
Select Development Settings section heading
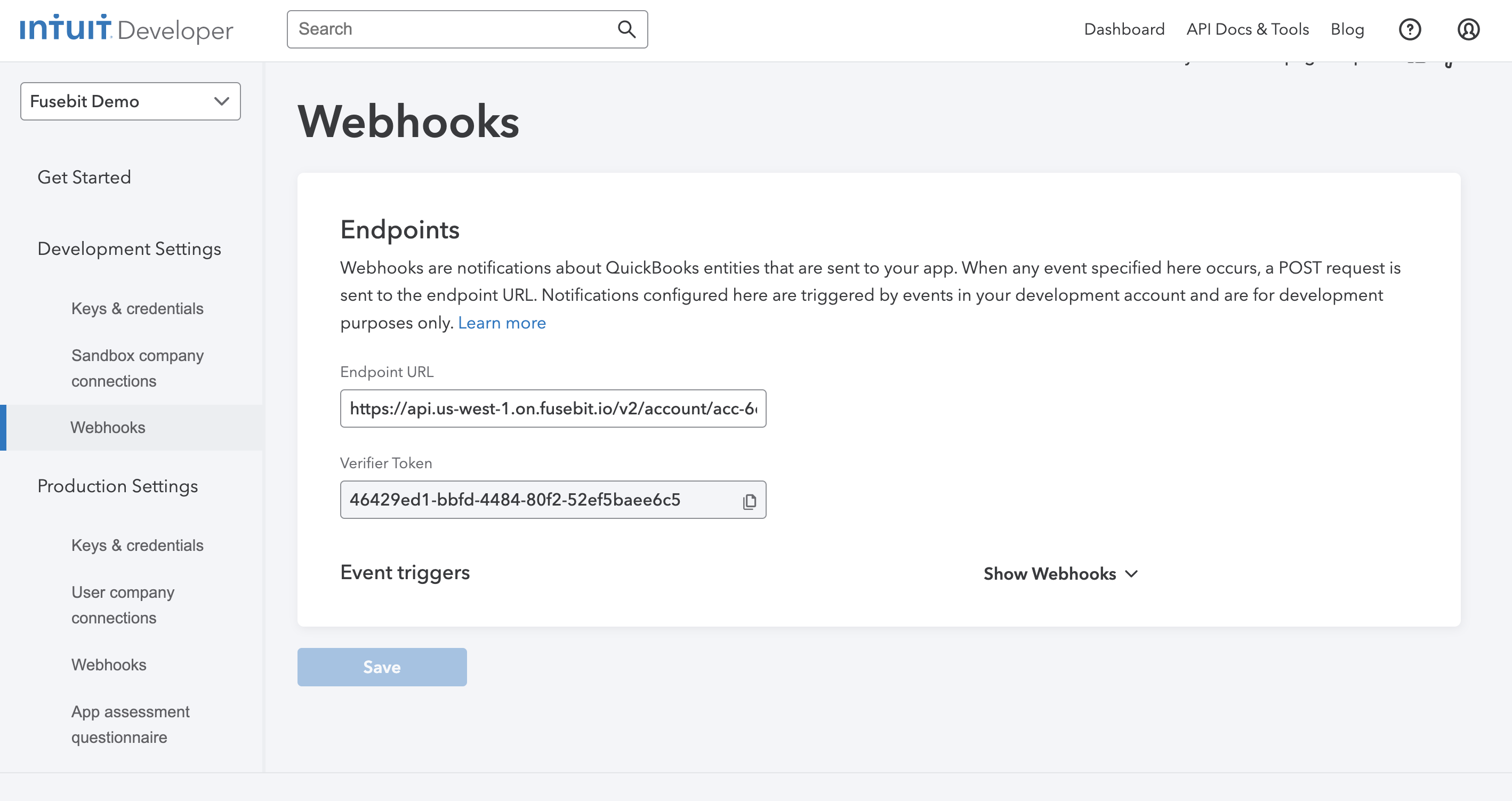click(x=129, y=249)
